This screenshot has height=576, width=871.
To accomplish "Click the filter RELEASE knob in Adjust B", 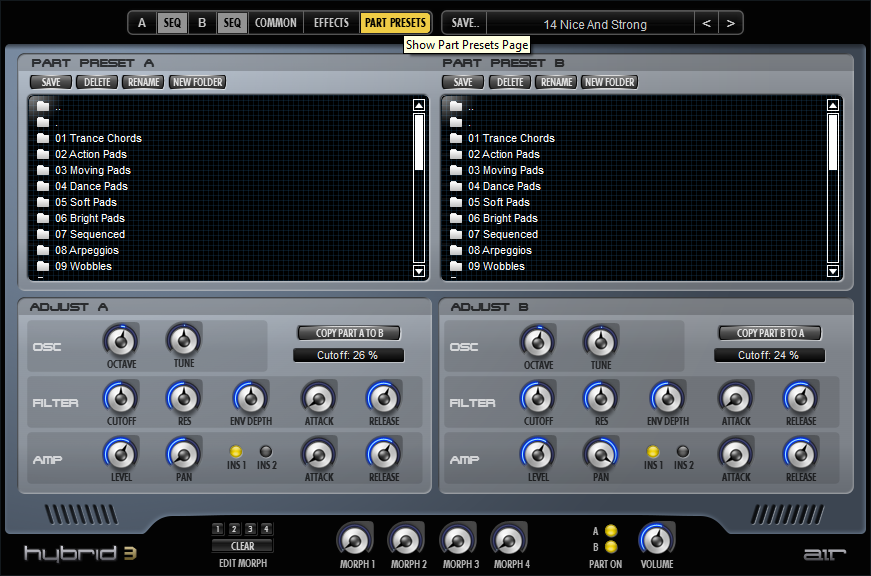I will [x=801, y=398].
